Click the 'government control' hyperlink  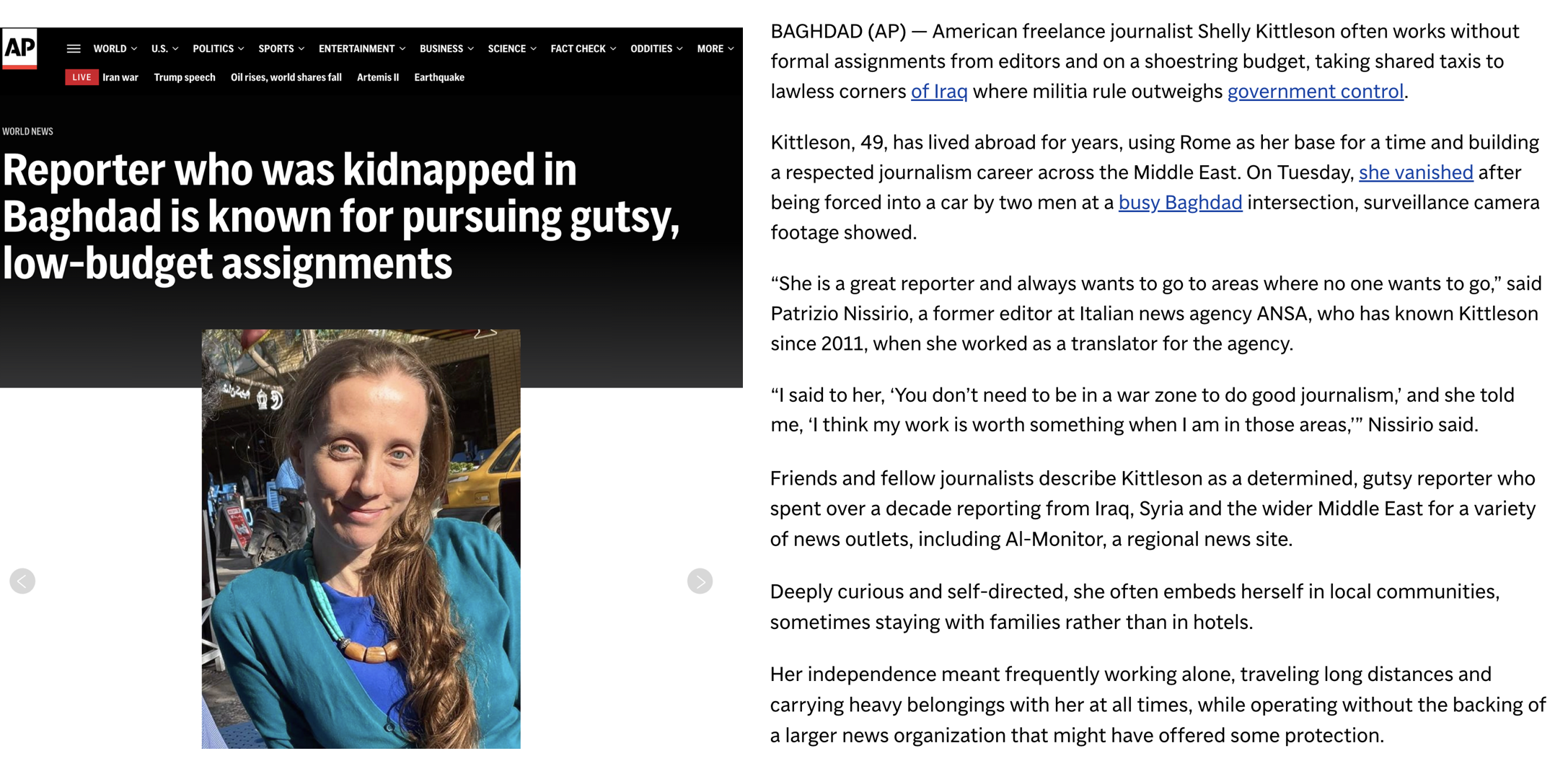(1315, 92)
